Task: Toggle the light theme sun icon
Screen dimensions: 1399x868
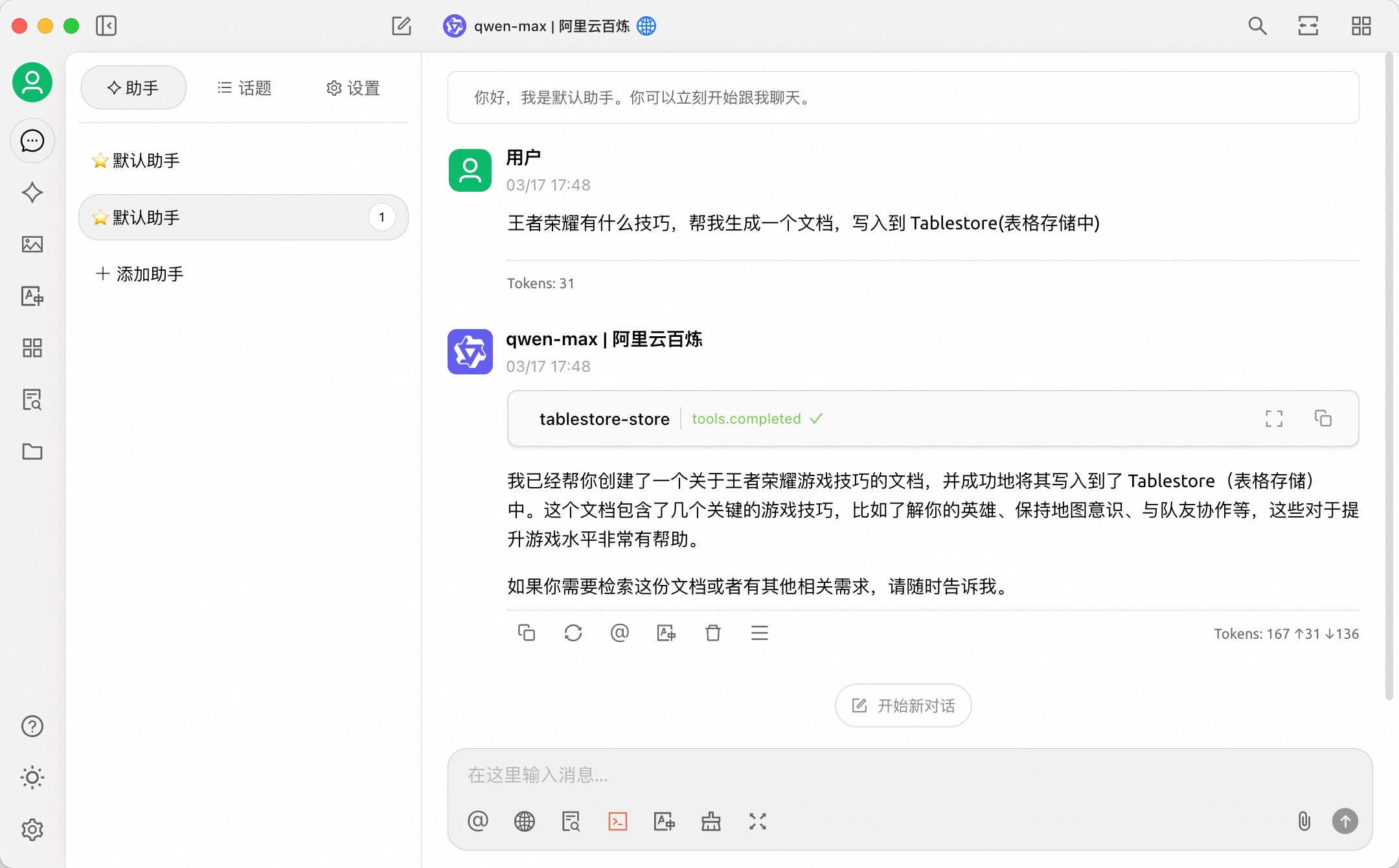Action: click(32, 777)
